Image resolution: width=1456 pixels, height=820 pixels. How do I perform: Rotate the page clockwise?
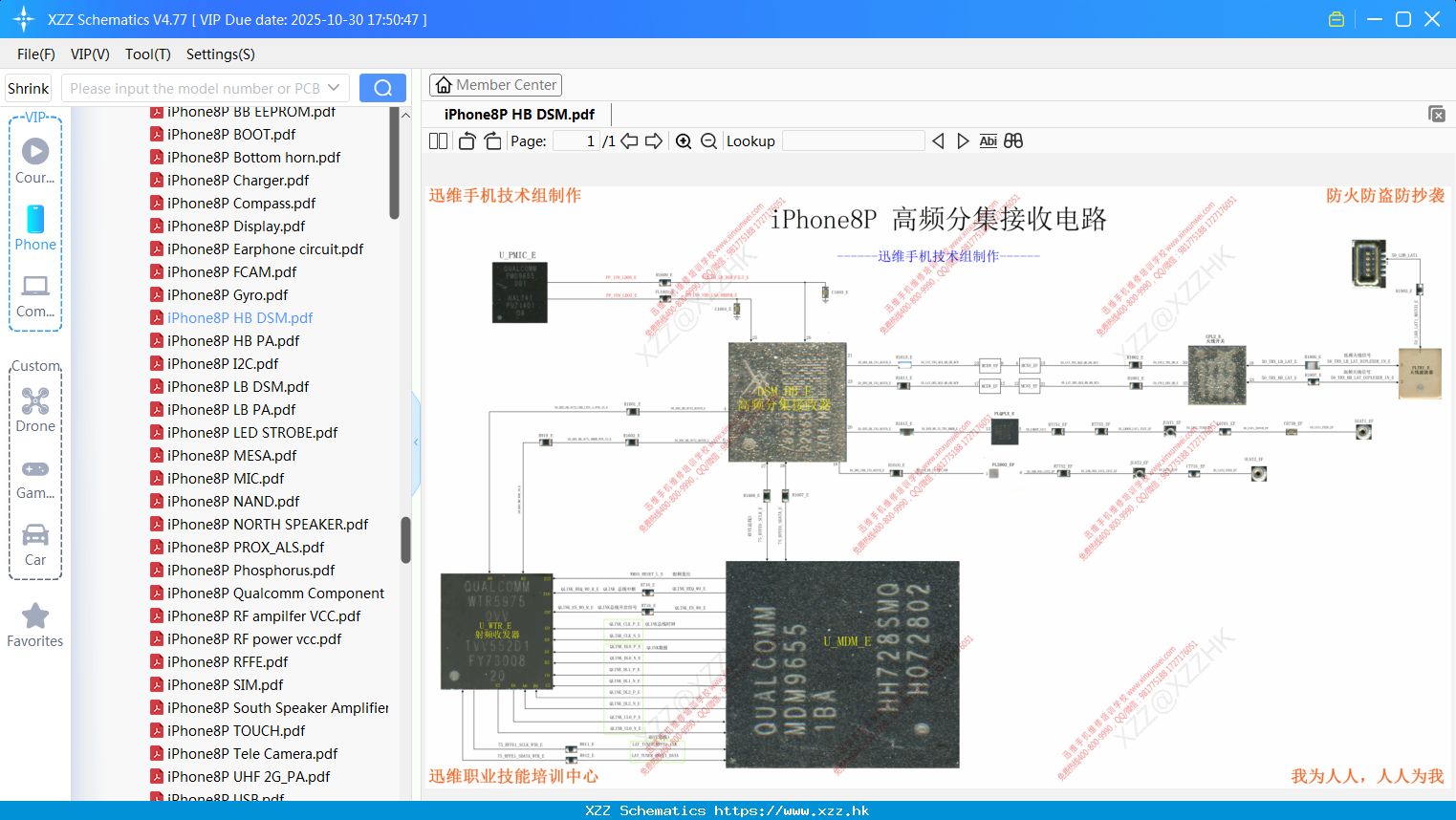coord(492,141)
